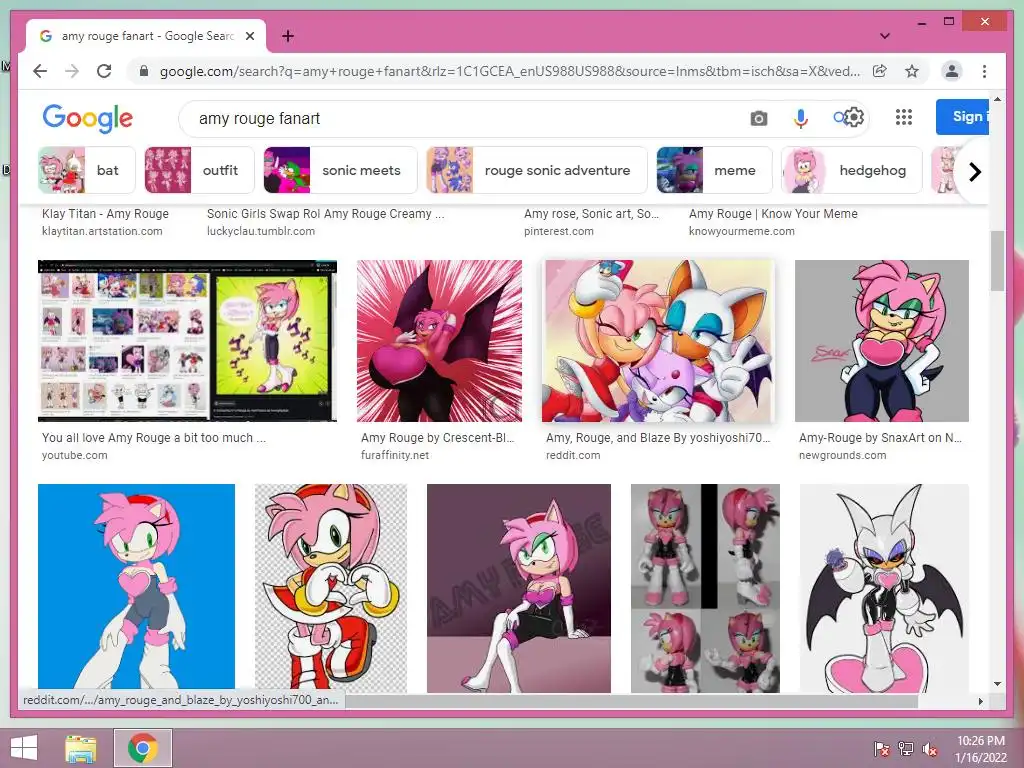This screenshot has width=1024, height=768.
Task: Click the Sign in button
Action: (962, 117)
